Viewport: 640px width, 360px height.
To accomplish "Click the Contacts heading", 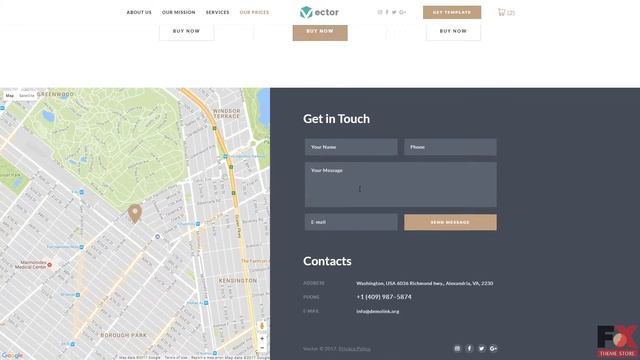I will (327, 261).
